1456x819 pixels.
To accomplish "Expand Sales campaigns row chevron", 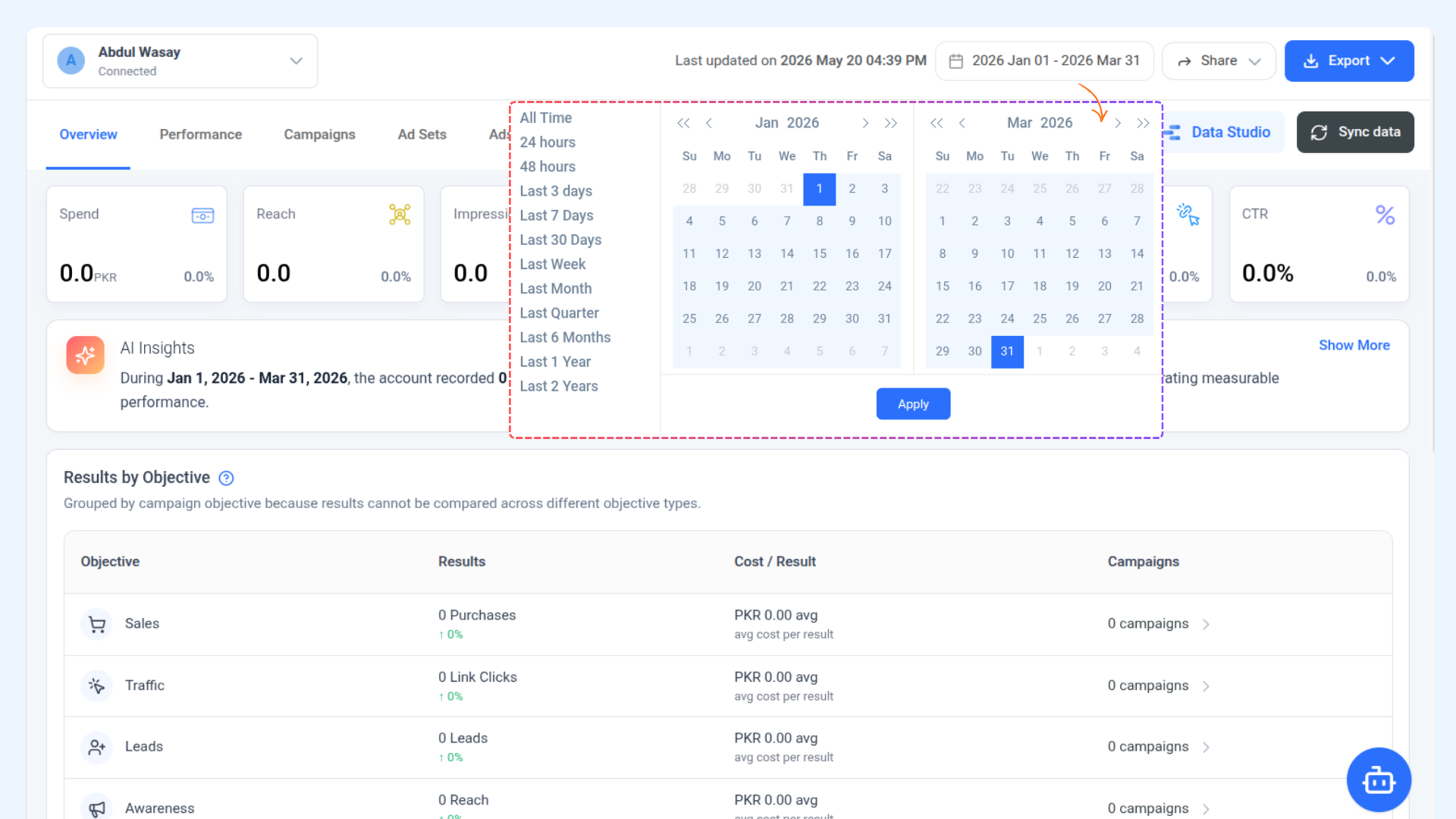I will 1206,624.
